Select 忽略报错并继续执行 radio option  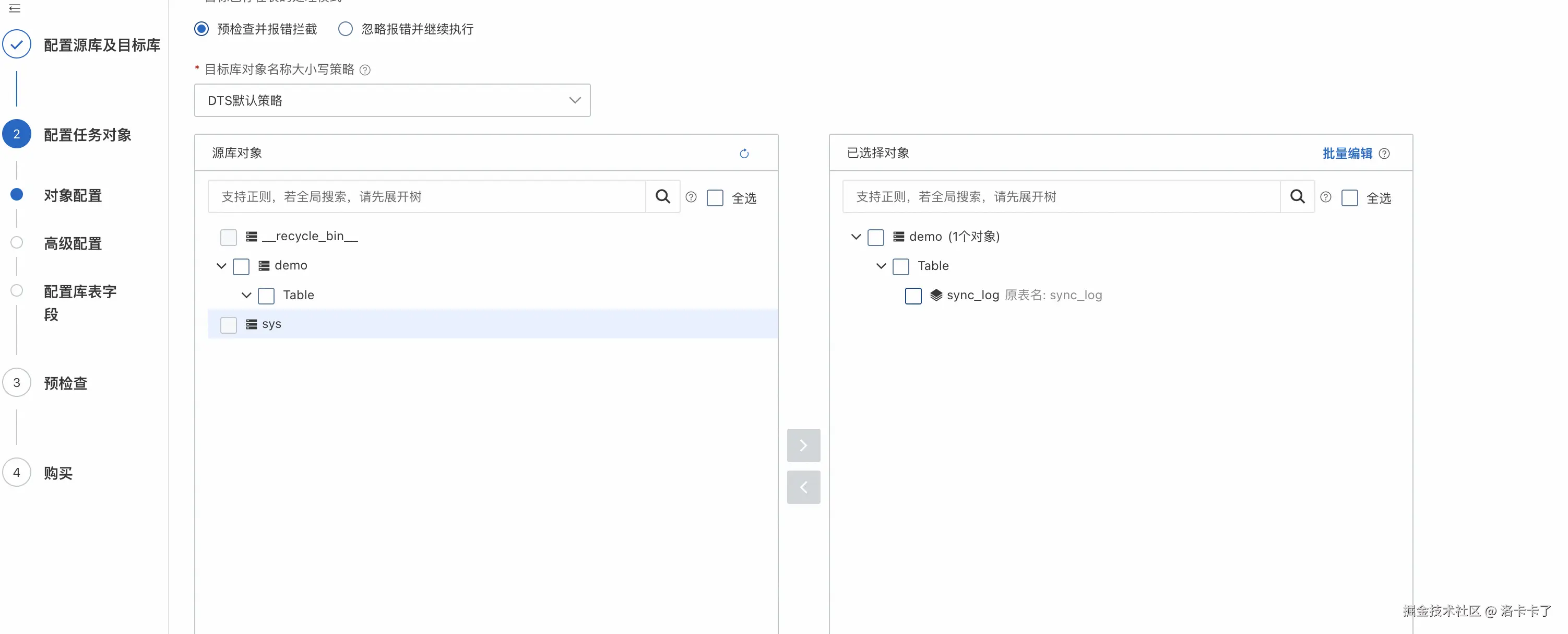[x=345, y=29]
